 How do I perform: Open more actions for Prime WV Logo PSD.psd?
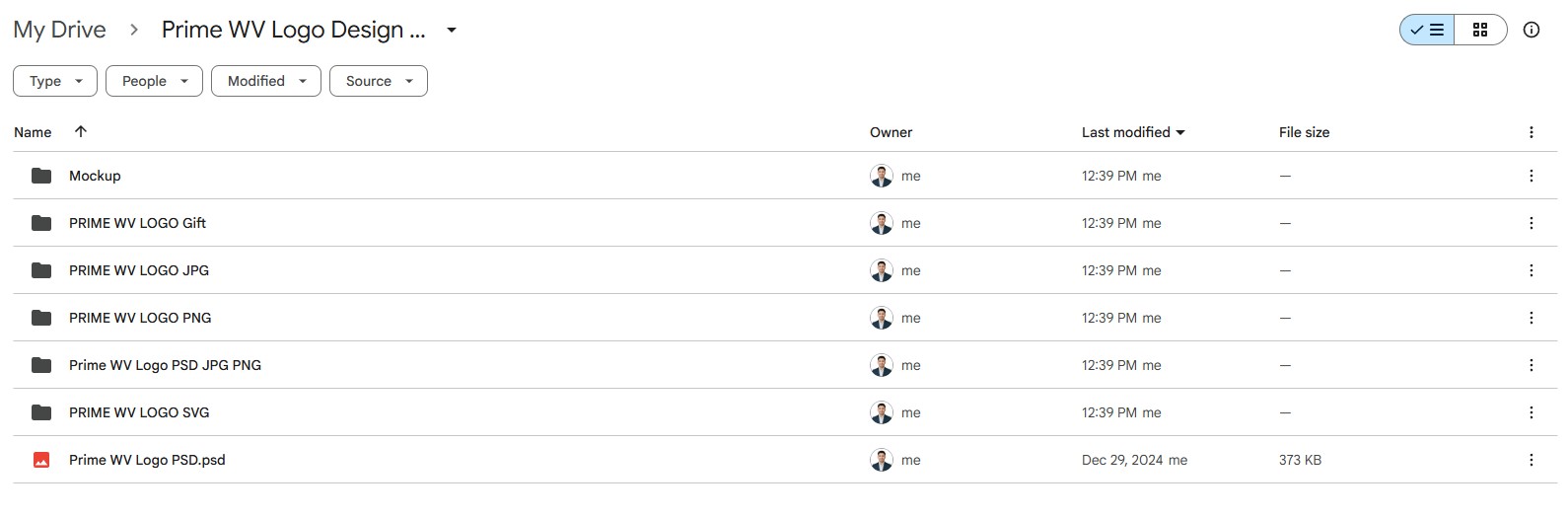(1531, 460)
